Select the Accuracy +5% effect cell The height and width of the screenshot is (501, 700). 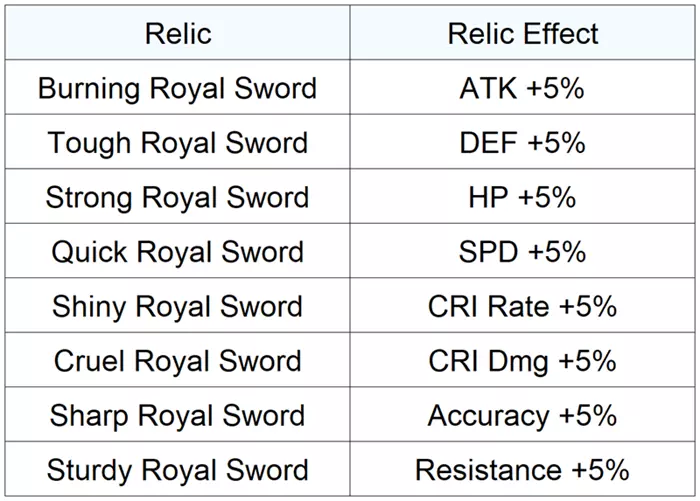click(522, 415)
